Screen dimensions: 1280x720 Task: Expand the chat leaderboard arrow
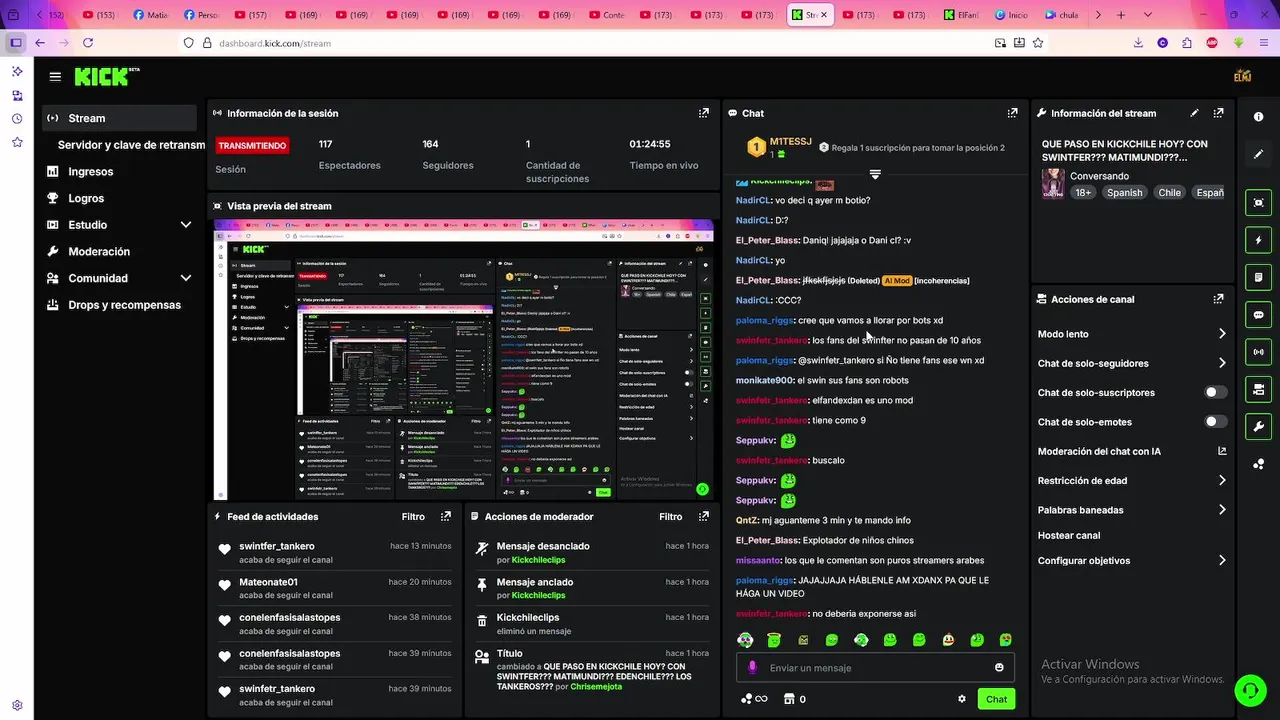coord(875,174)
